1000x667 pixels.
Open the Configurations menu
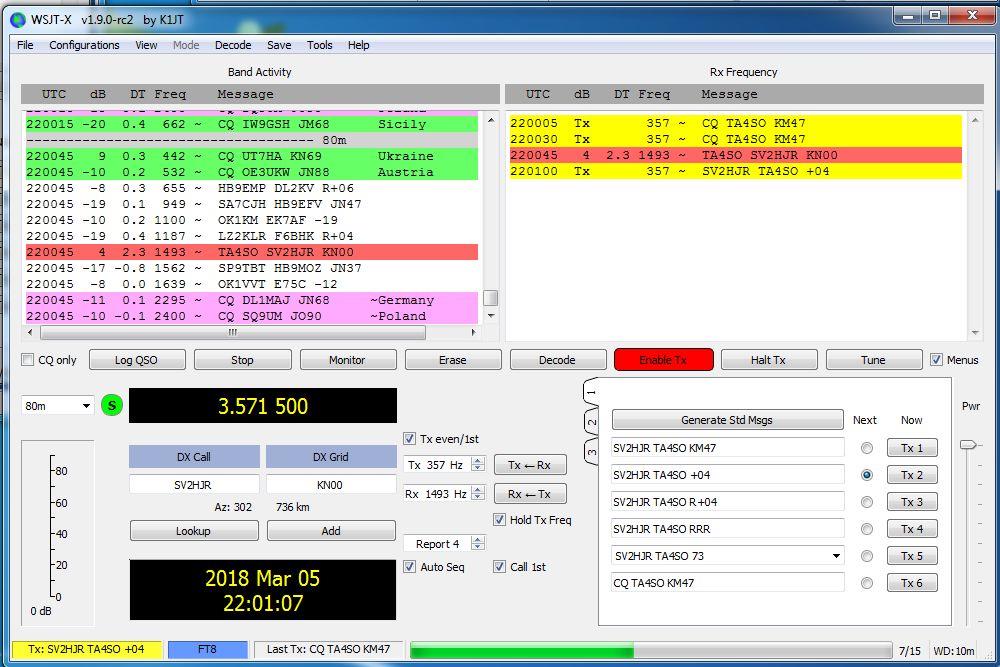pyautogui.click(x=84, y=45)
